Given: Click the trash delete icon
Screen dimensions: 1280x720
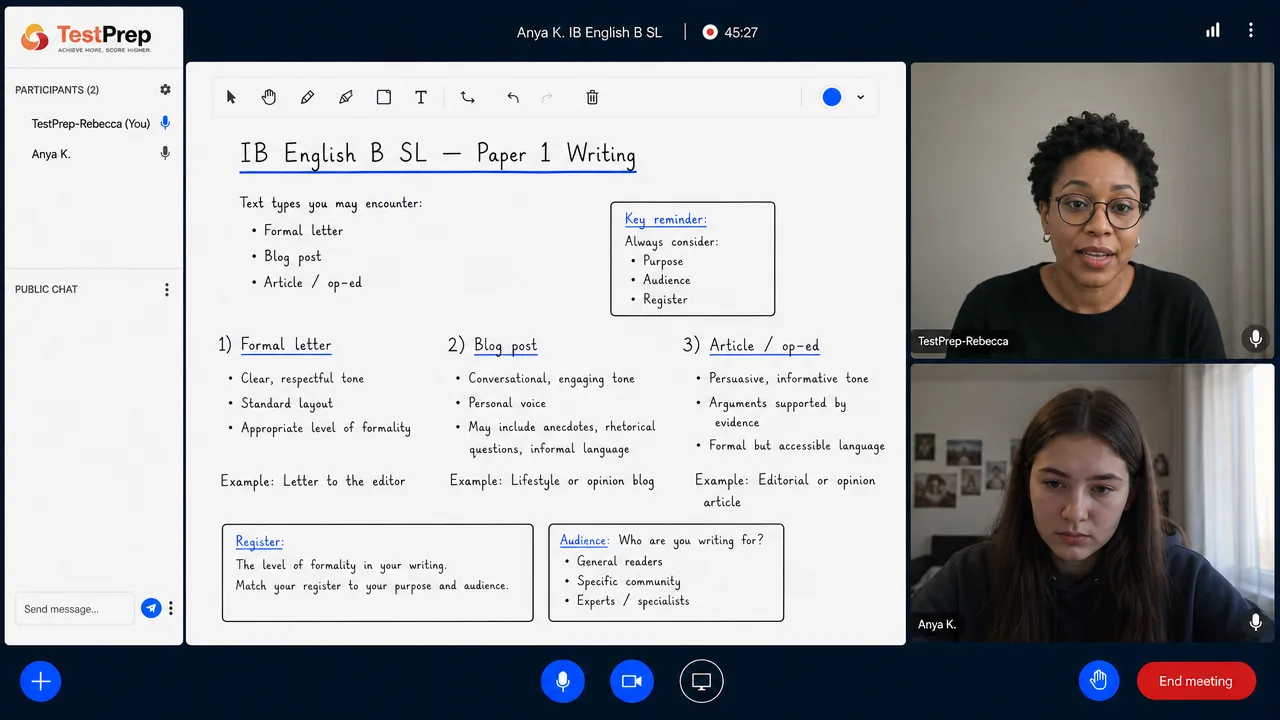Looking at the screenshot, I should (592, 97).
